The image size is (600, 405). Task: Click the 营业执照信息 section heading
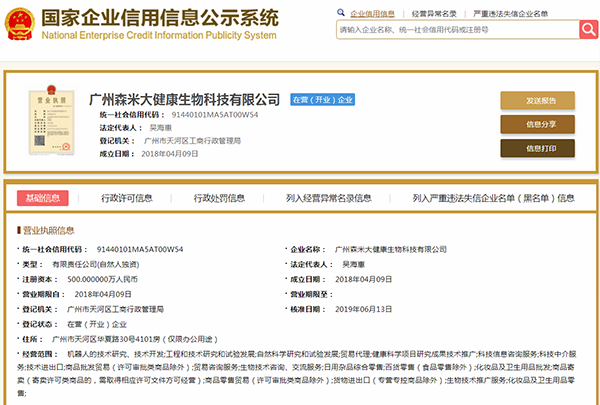pos(48,230)
